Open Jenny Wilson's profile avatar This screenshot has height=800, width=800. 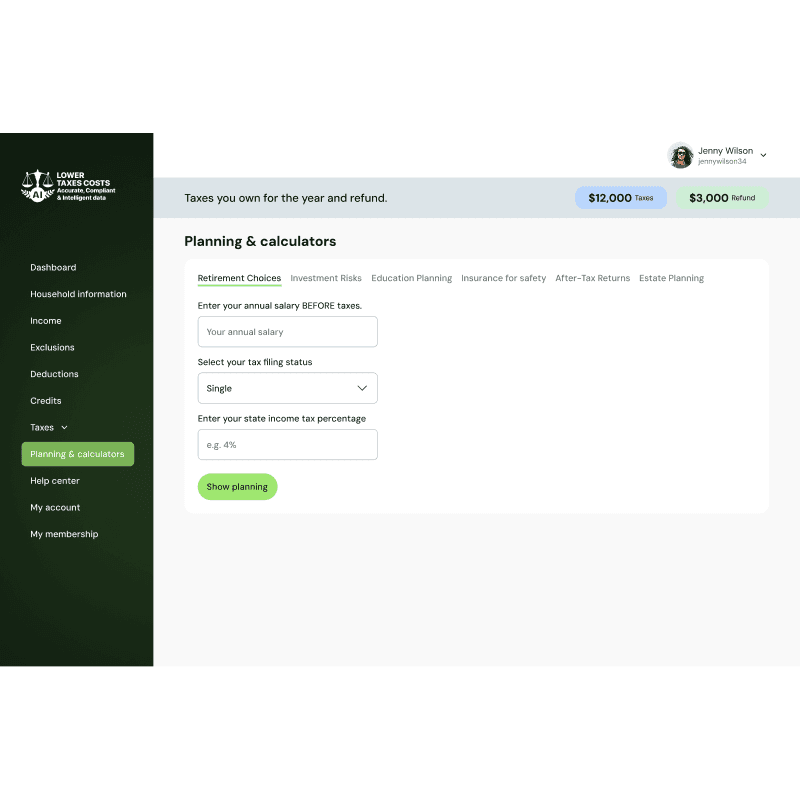tap(680, 155)
